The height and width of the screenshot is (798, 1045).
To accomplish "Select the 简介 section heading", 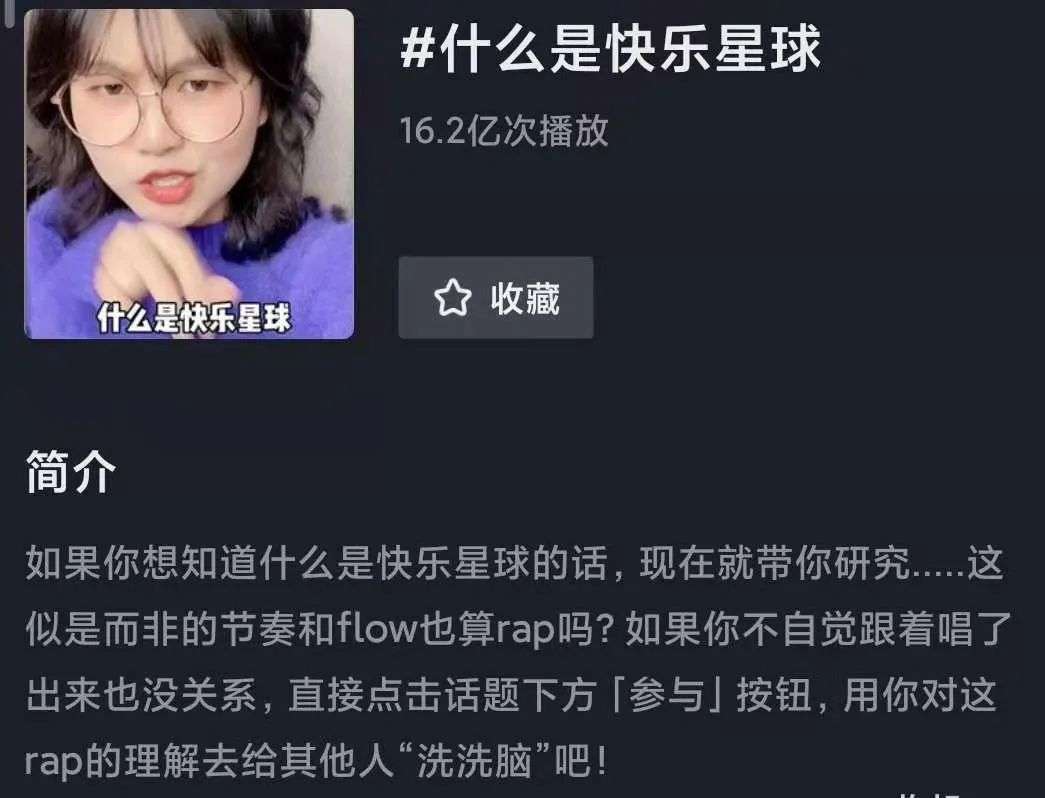I will pos(71,471).
